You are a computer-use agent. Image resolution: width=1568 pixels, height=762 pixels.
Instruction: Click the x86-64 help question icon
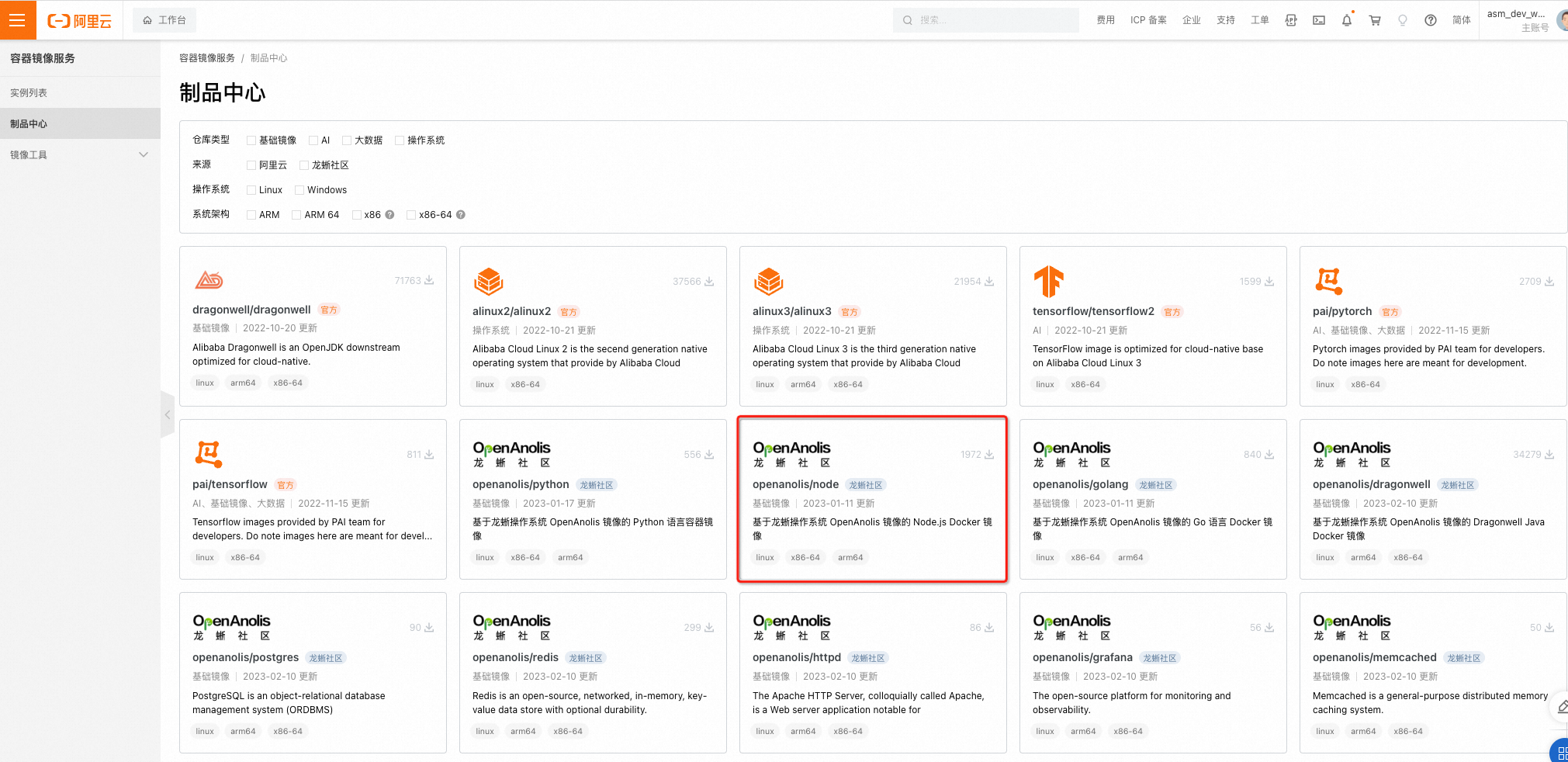(461, 215)
